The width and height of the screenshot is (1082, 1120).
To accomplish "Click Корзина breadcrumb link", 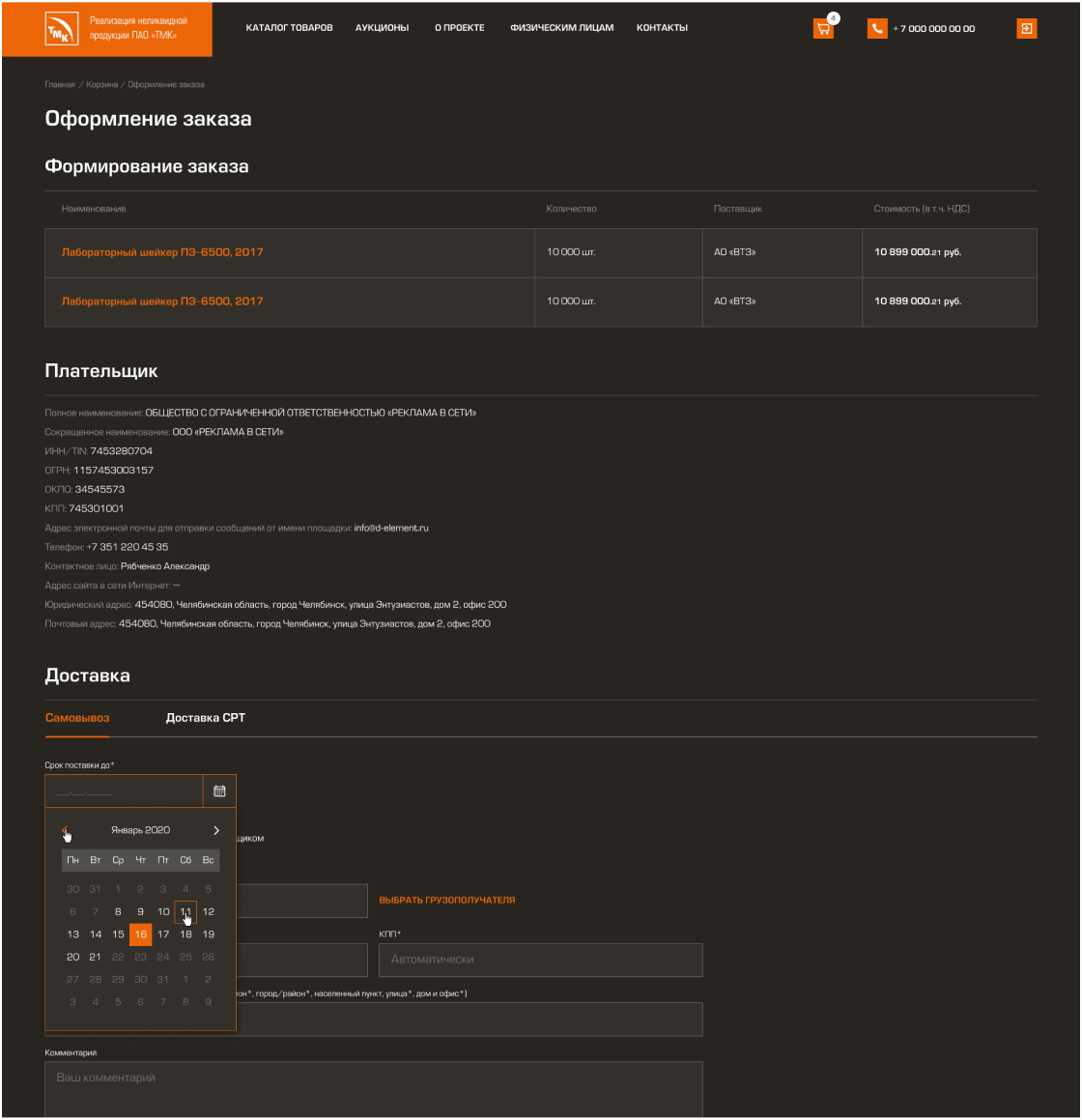I will 101,85.
